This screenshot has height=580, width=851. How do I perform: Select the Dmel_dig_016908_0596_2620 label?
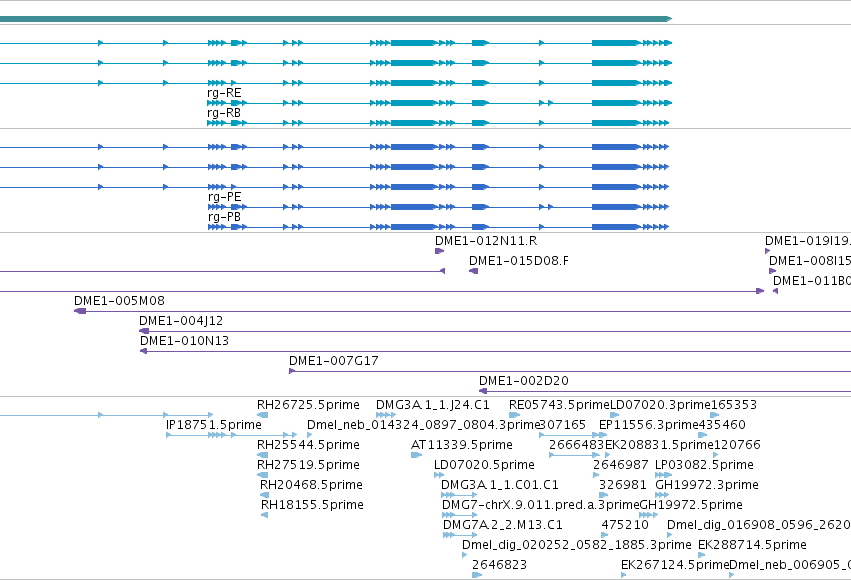click(759, 525)
